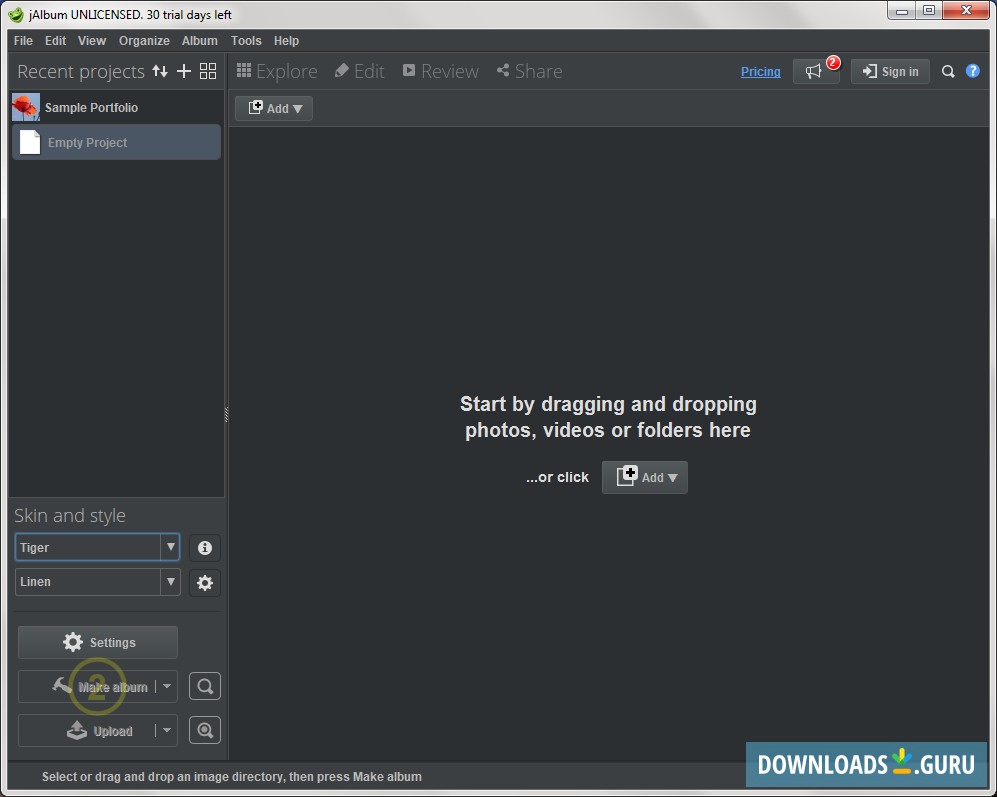Show skin info with the i icon

[x=205, y=548]
